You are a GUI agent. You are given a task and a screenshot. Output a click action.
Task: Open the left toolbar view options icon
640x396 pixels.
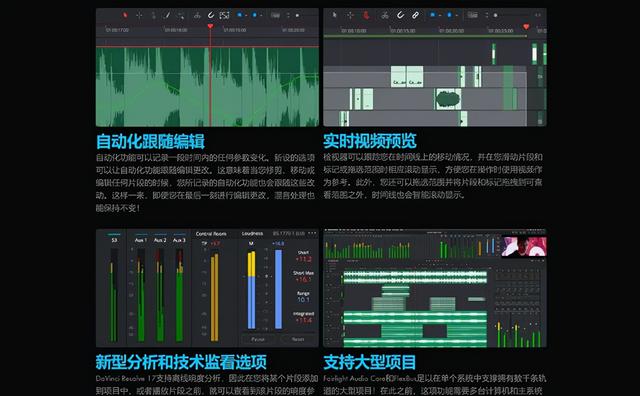tap(276, 15)
